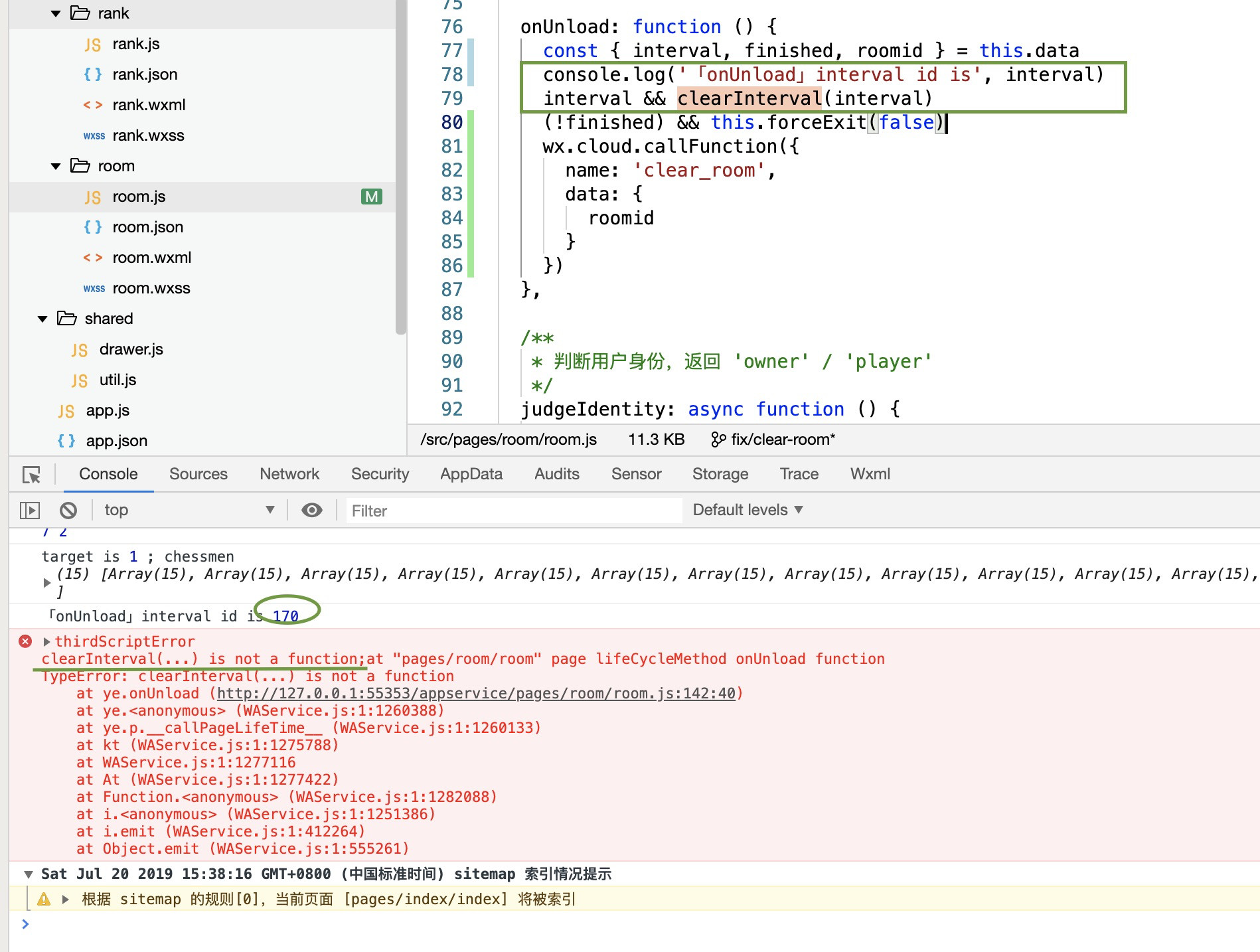Switch to the Console tab
This screenshot has width=1260, height=952.
click(108, 474)
